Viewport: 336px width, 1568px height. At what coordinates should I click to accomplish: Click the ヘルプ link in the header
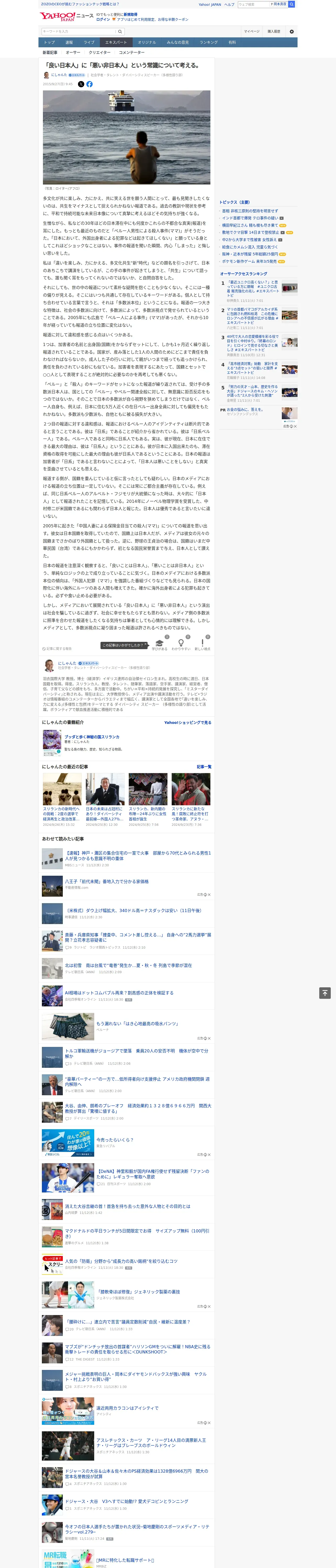tap(229, 5)
